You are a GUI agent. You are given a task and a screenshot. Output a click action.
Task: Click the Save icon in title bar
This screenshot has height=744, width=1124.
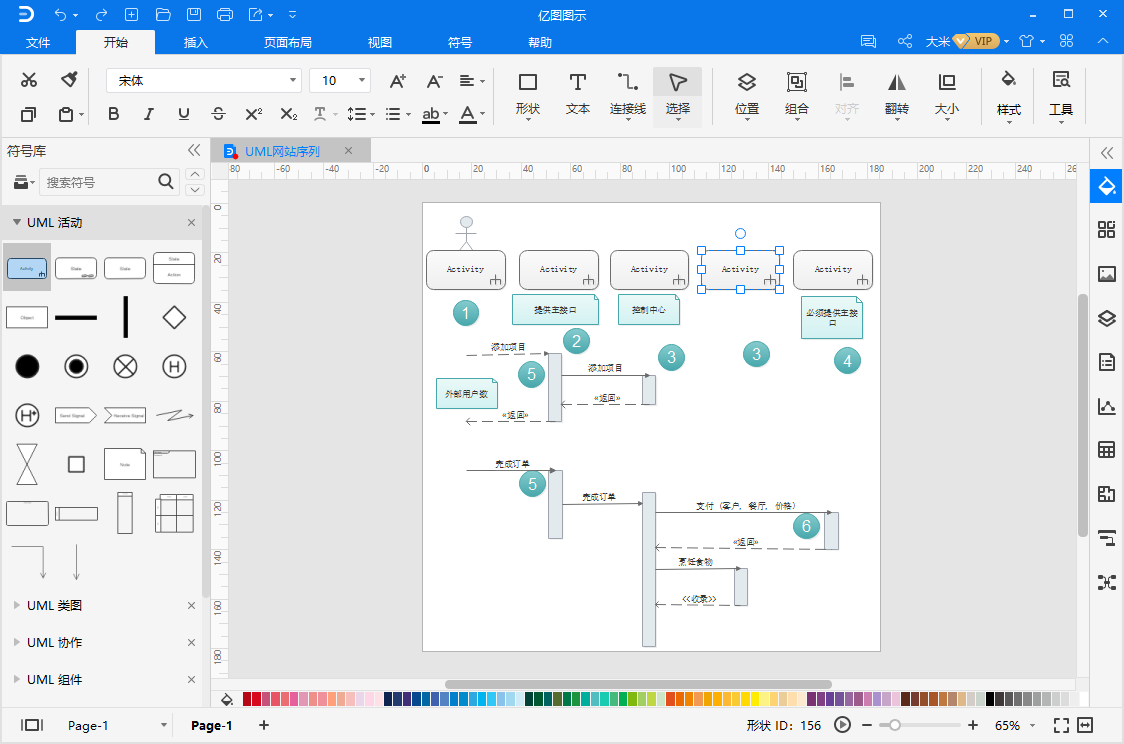click(x=194, y=14)
